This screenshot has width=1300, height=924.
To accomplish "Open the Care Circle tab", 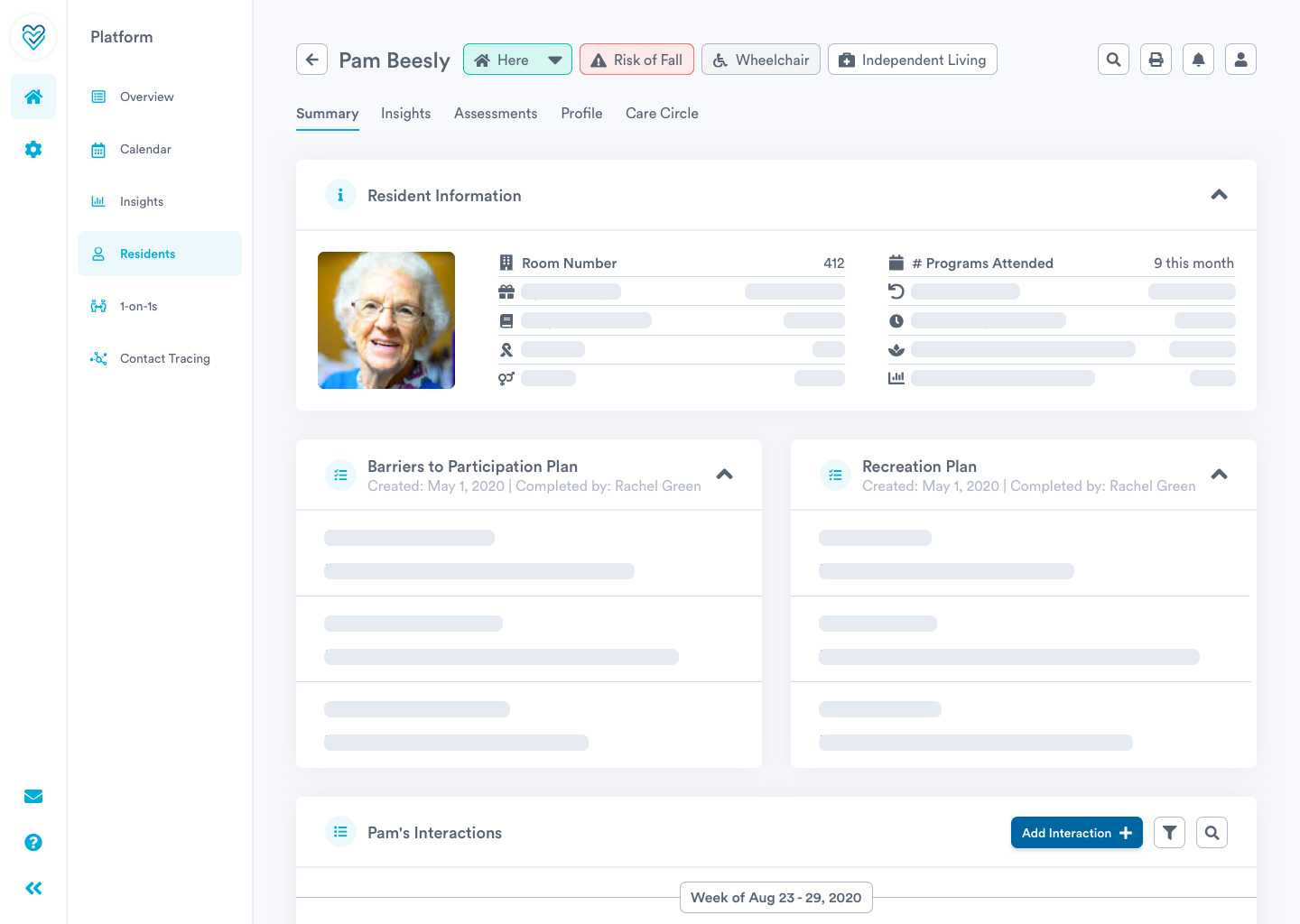I will (662, 113).
